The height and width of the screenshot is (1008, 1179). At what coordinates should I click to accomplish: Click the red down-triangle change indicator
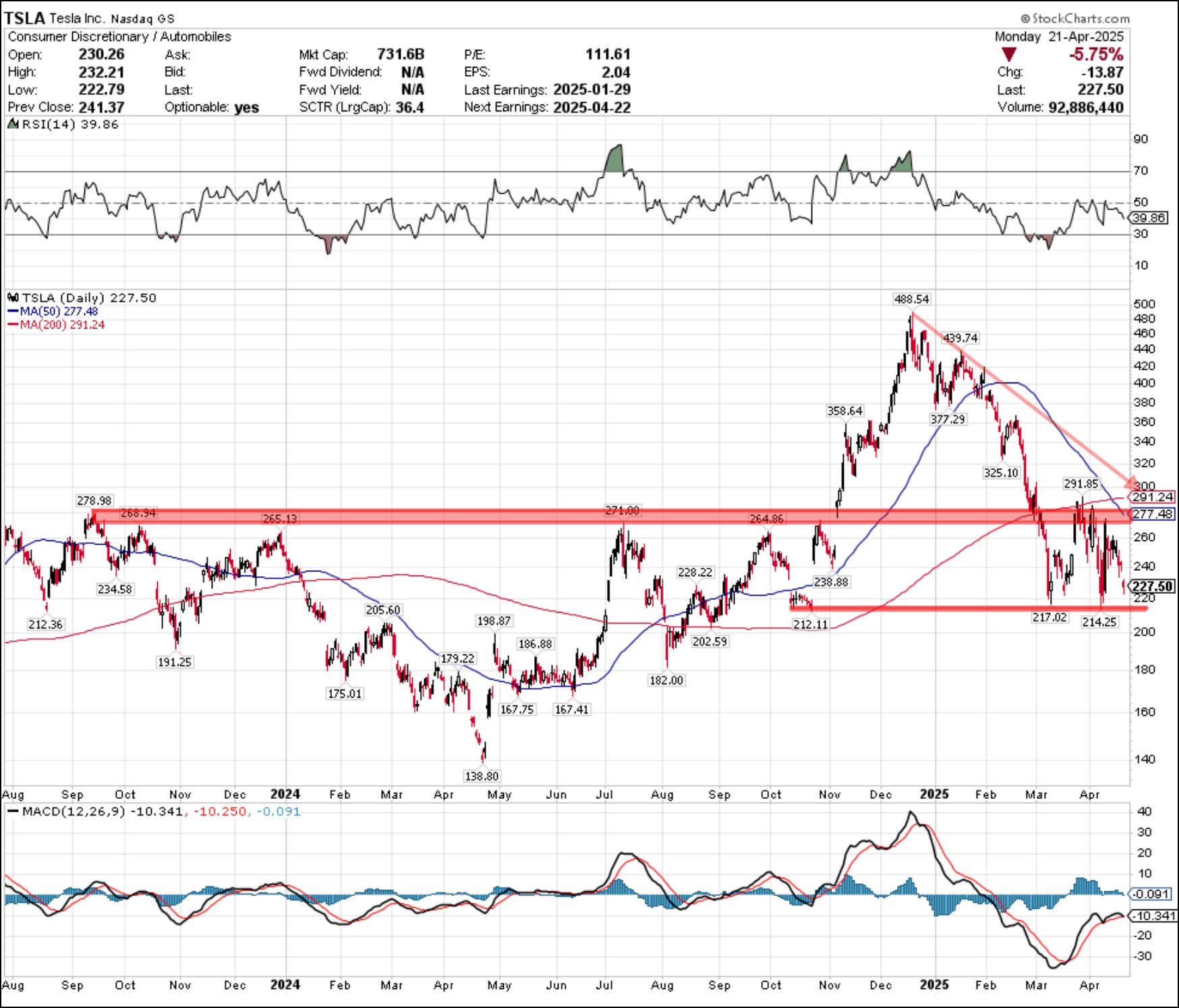coord(1008,55)
